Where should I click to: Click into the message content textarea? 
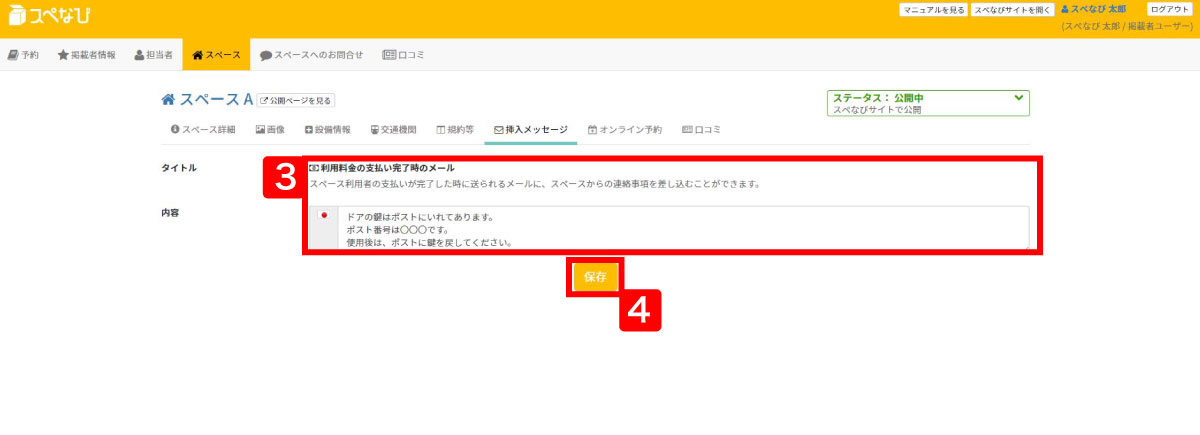[x=683, y=228]
